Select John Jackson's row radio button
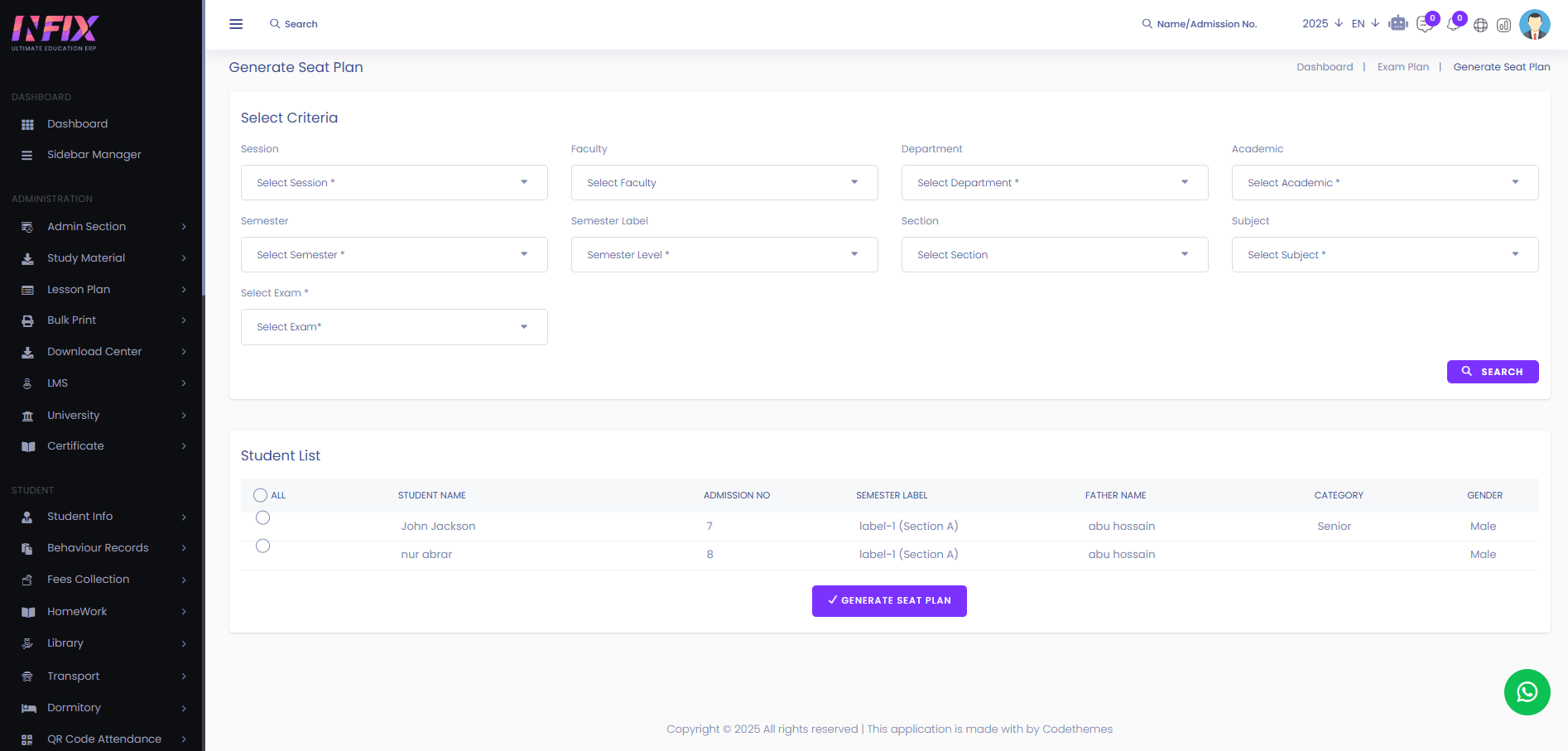 (262, 518)
